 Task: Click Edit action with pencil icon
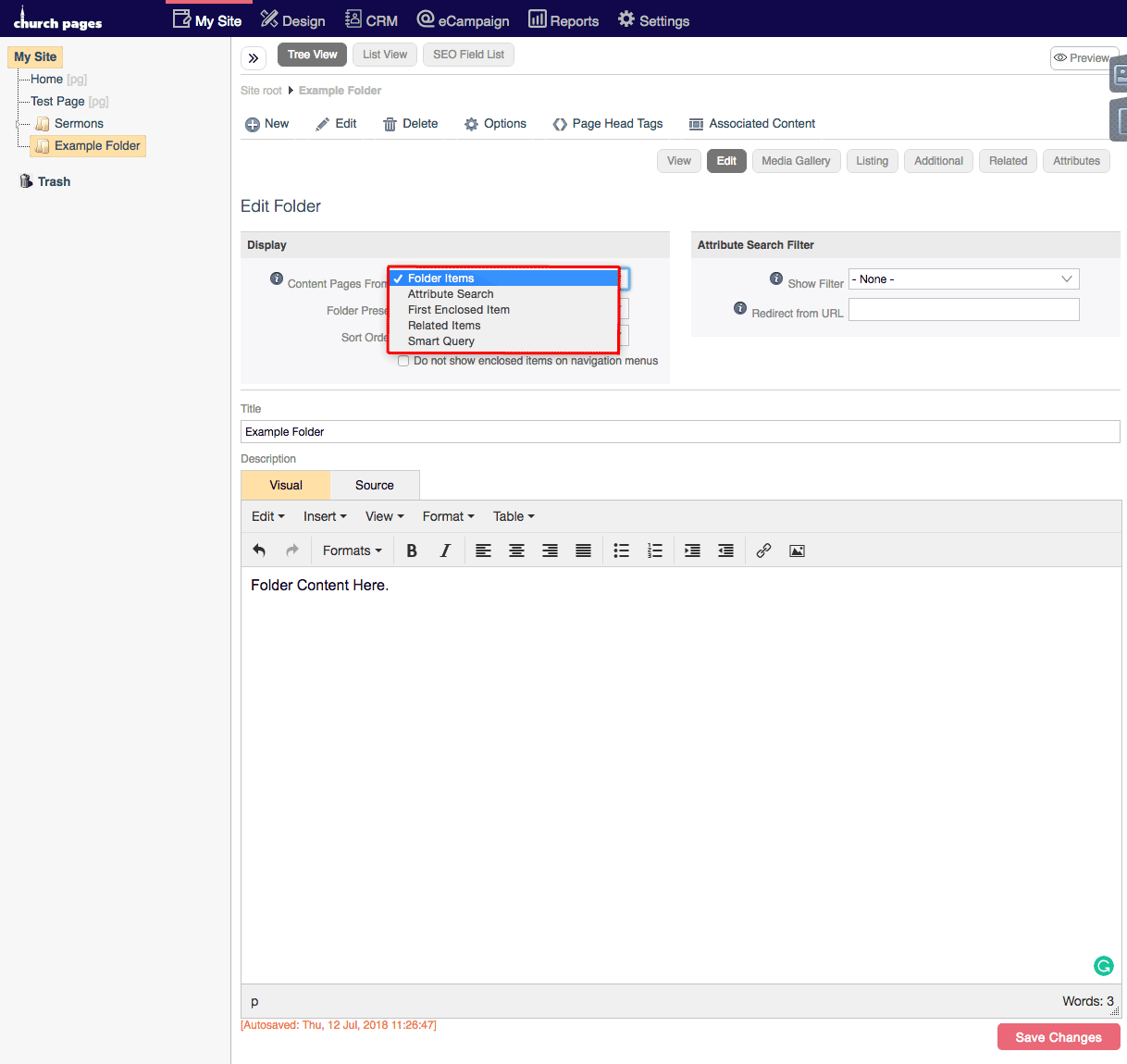(x=336, y=124)
